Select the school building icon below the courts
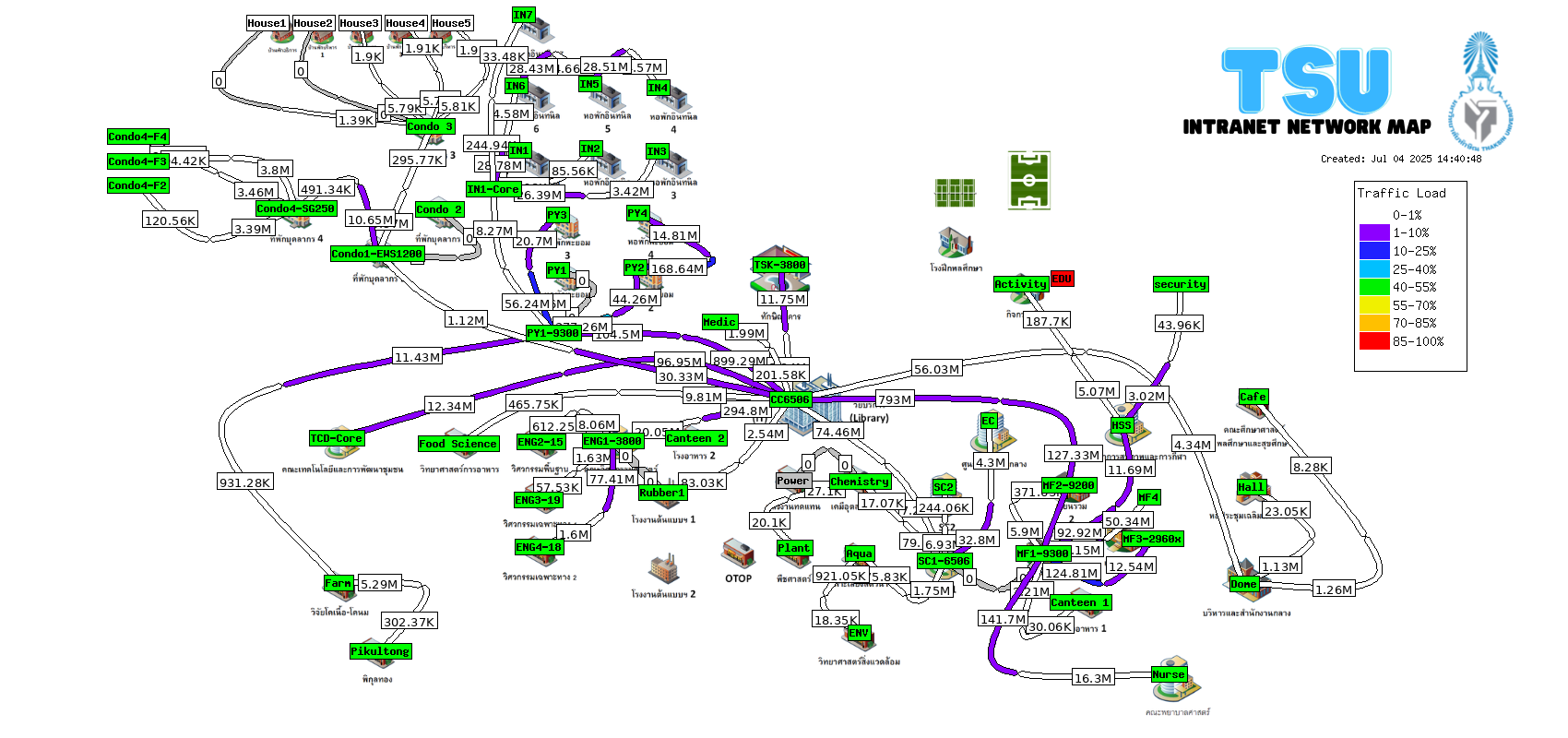This screenshot has height=738, width=1568. [956, 244]
